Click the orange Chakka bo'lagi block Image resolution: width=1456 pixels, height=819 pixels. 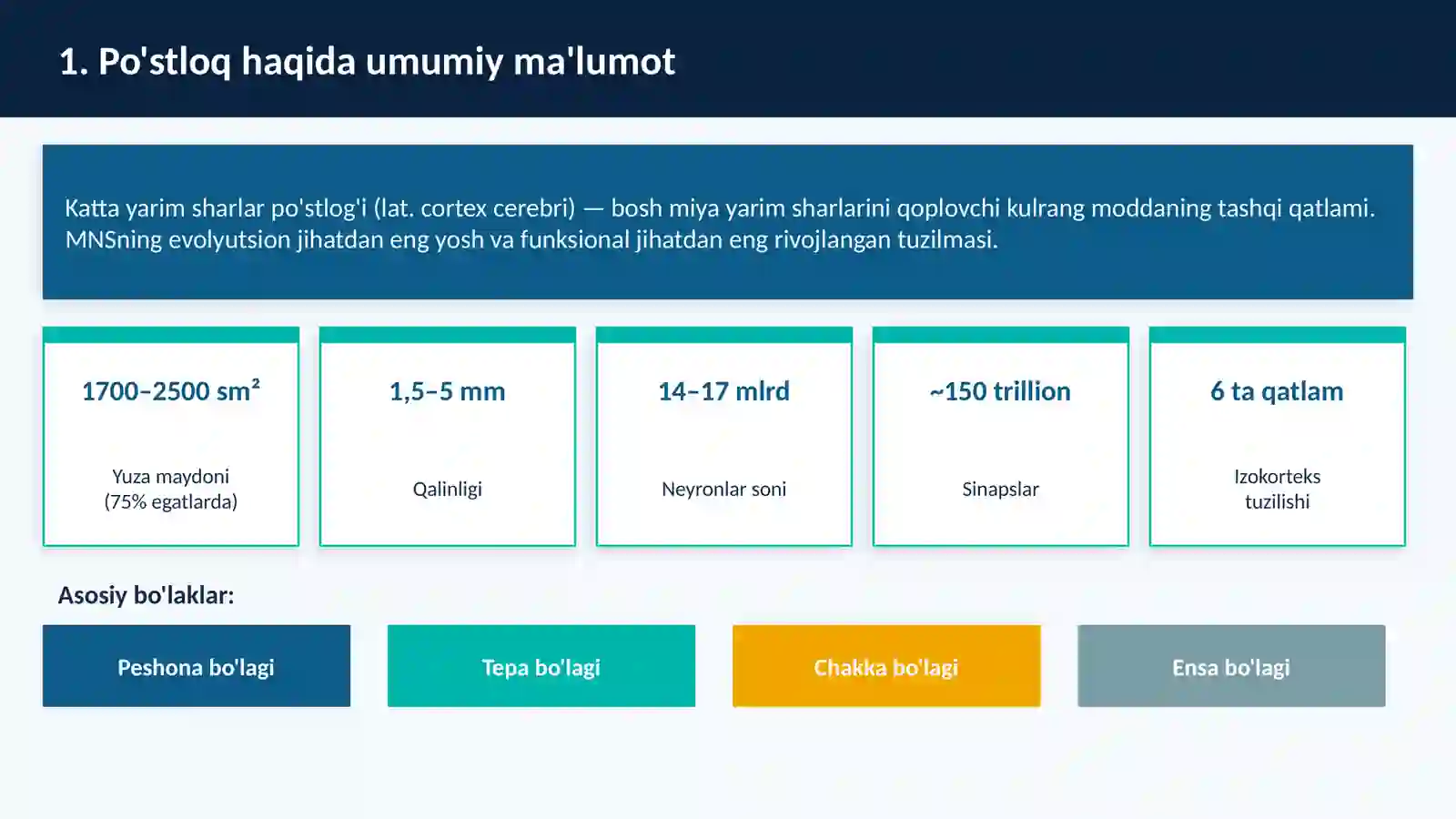(x=886, y=666)
